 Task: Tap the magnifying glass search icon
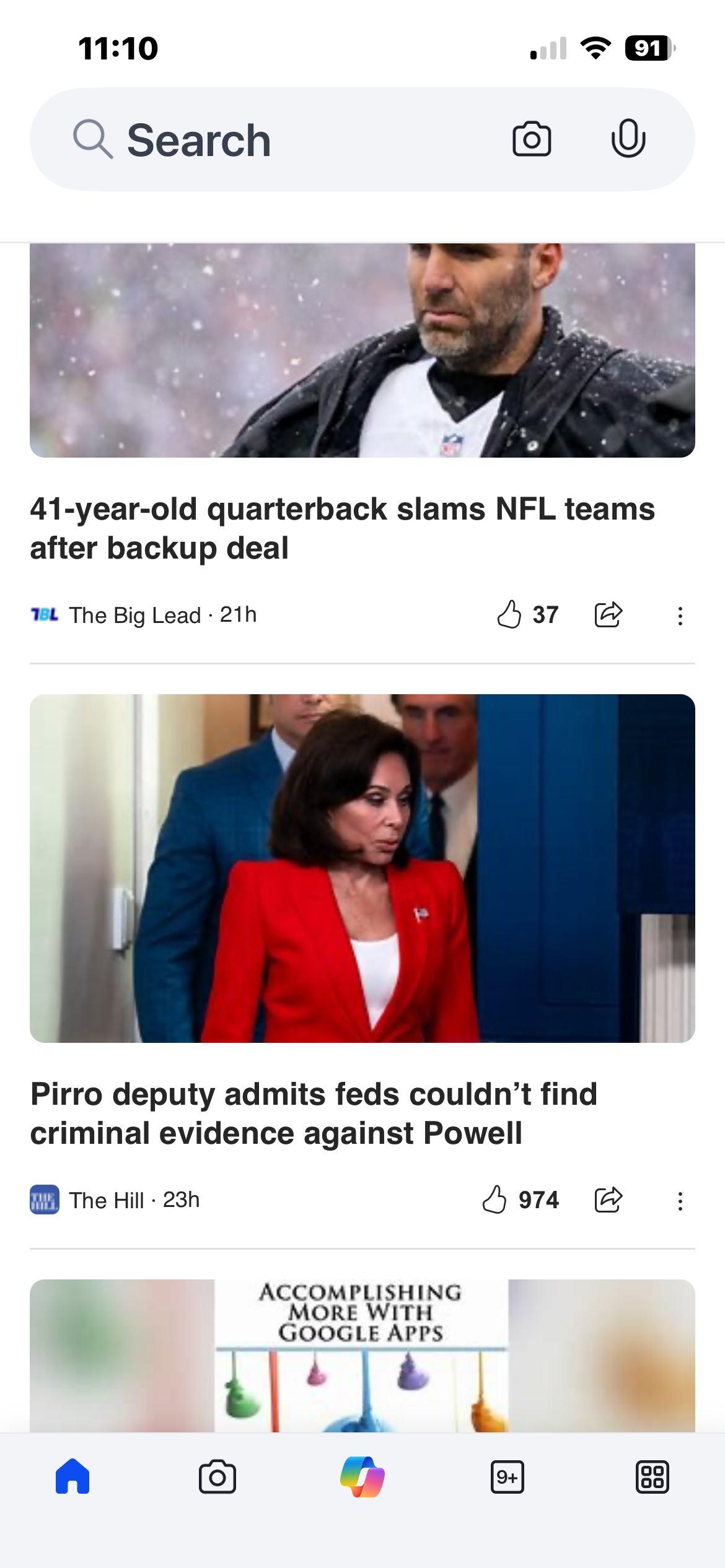coord(93,139)
